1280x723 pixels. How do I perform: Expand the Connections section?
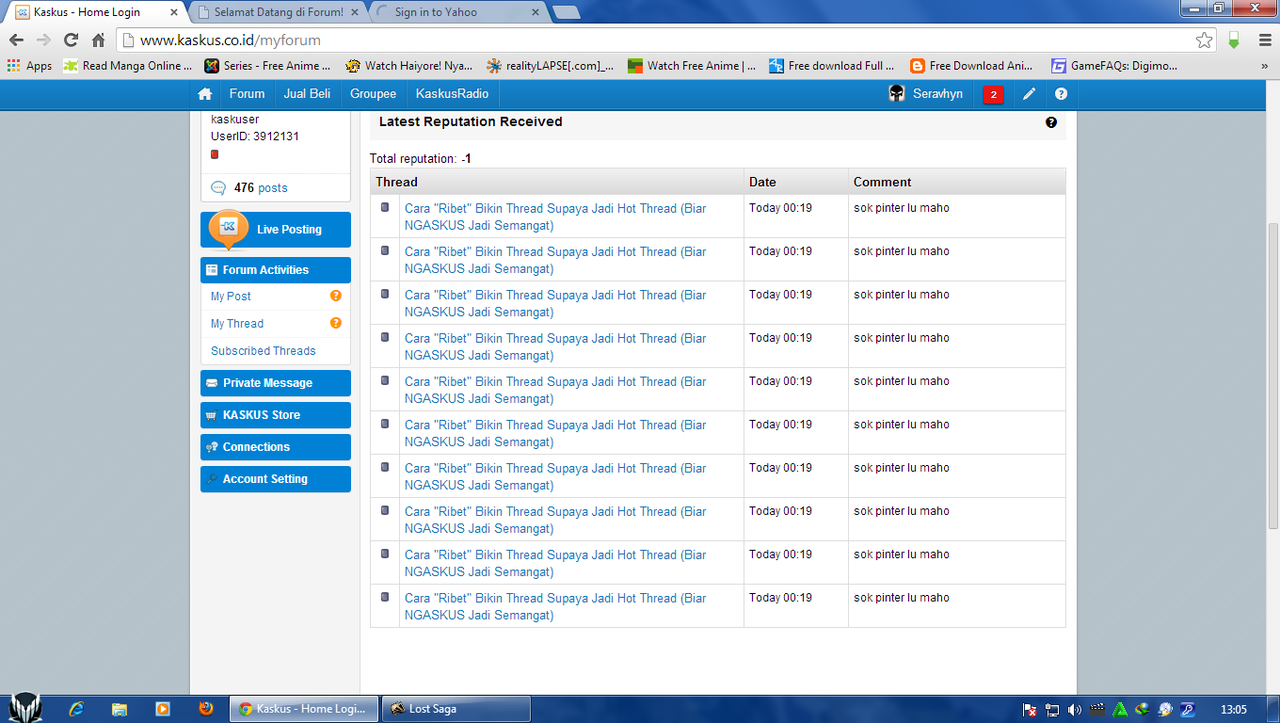pyautogui.click(x=276, y=447)
